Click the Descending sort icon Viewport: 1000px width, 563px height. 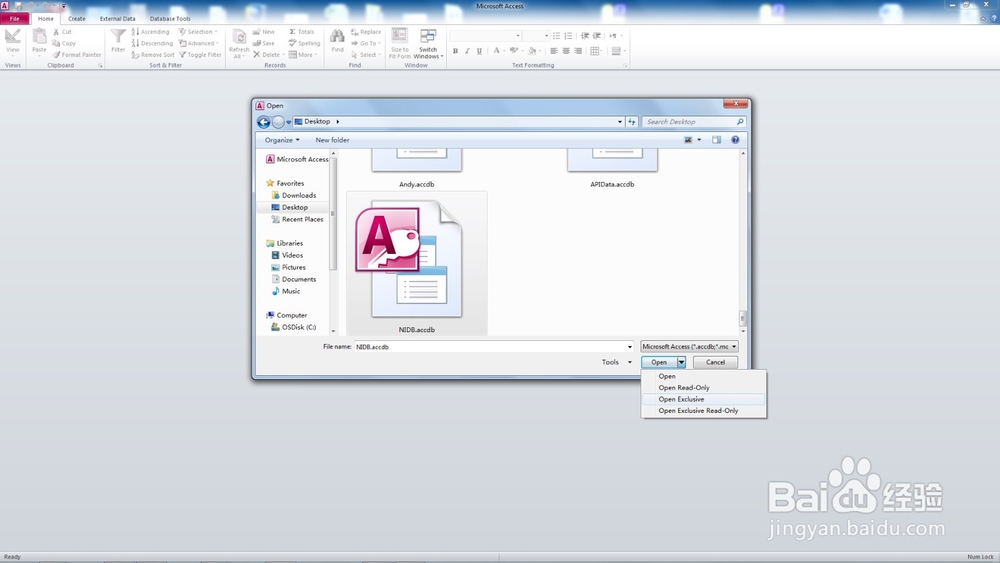(x=135, y=43)
